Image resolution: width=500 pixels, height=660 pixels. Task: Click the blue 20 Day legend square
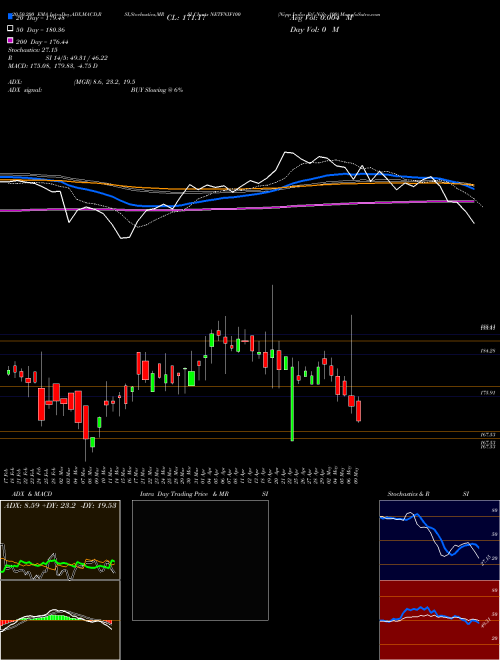(x=11, y=17)
